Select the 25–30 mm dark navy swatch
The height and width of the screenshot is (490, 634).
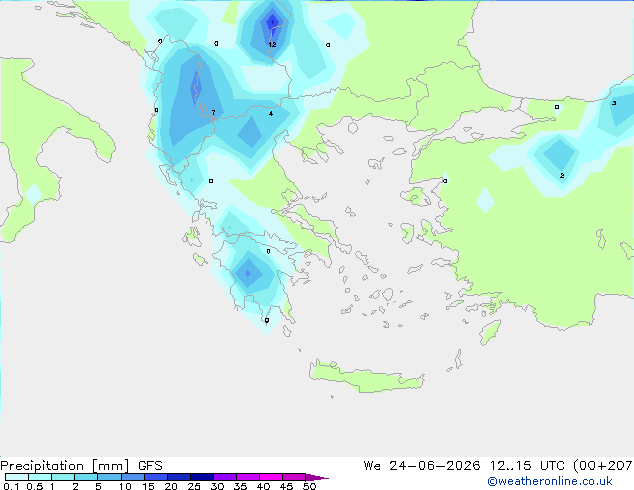[x=202, y=477]
